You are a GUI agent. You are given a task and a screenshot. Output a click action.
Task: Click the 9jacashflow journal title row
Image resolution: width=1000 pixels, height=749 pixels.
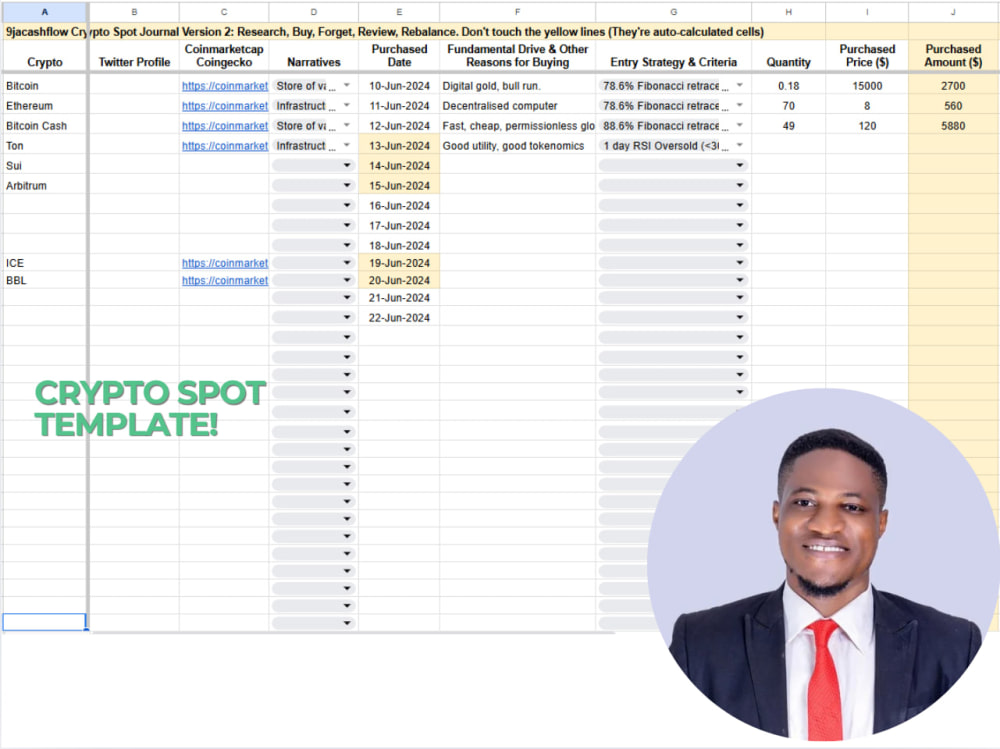click(501, 31)
